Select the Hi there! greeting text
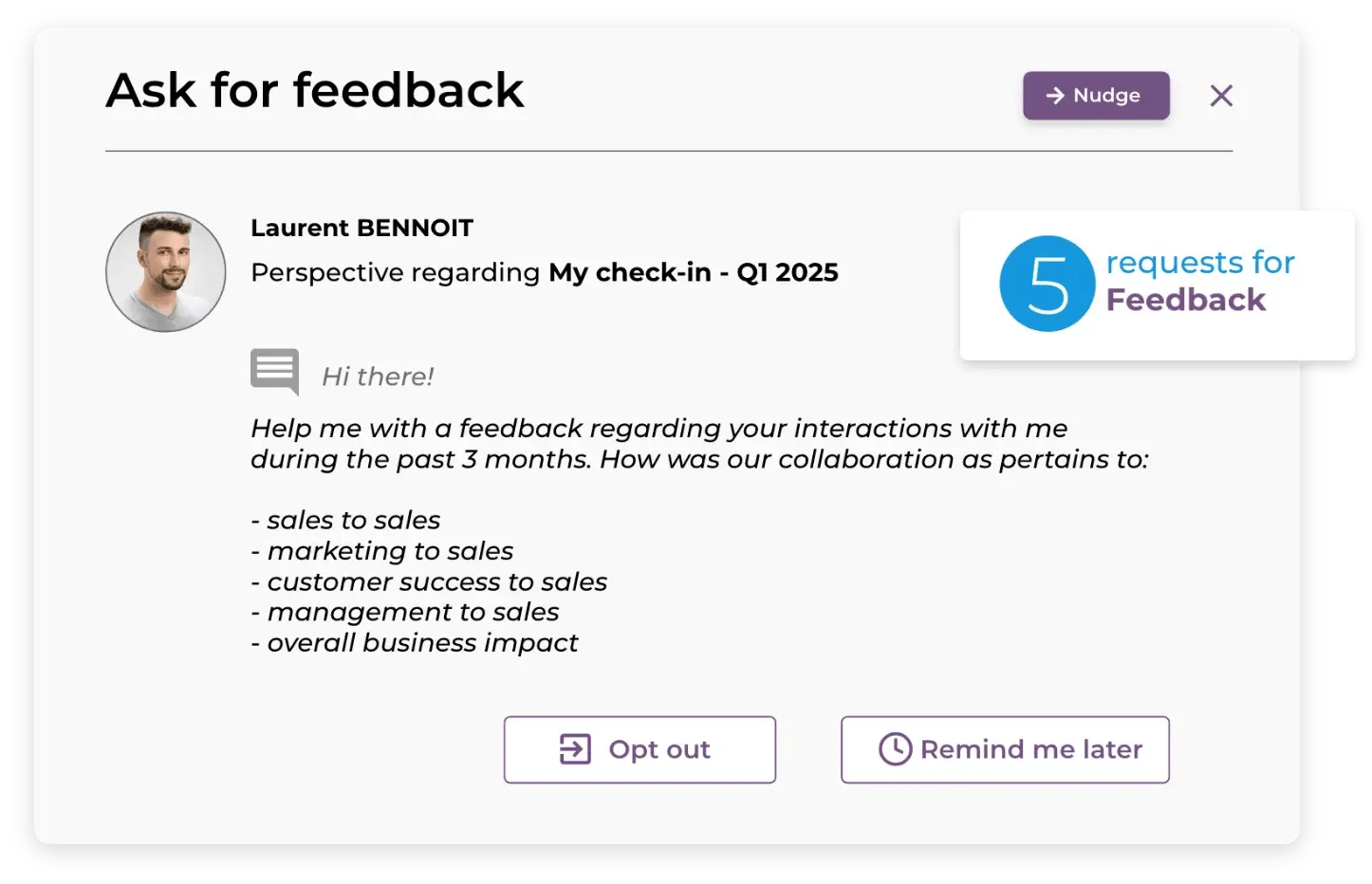1372x884 pixels. coord(379,375)
